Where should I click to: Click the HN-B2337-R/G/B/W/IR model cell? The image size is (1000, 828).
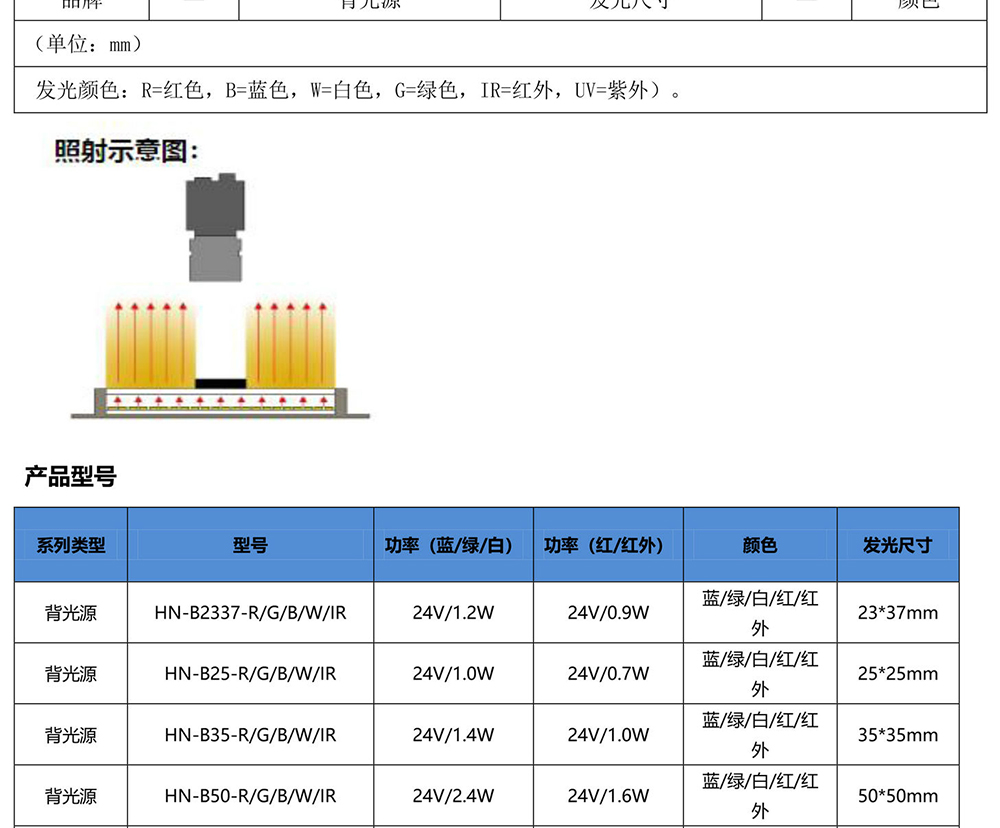pyautogui.click(x=250, y=613)
